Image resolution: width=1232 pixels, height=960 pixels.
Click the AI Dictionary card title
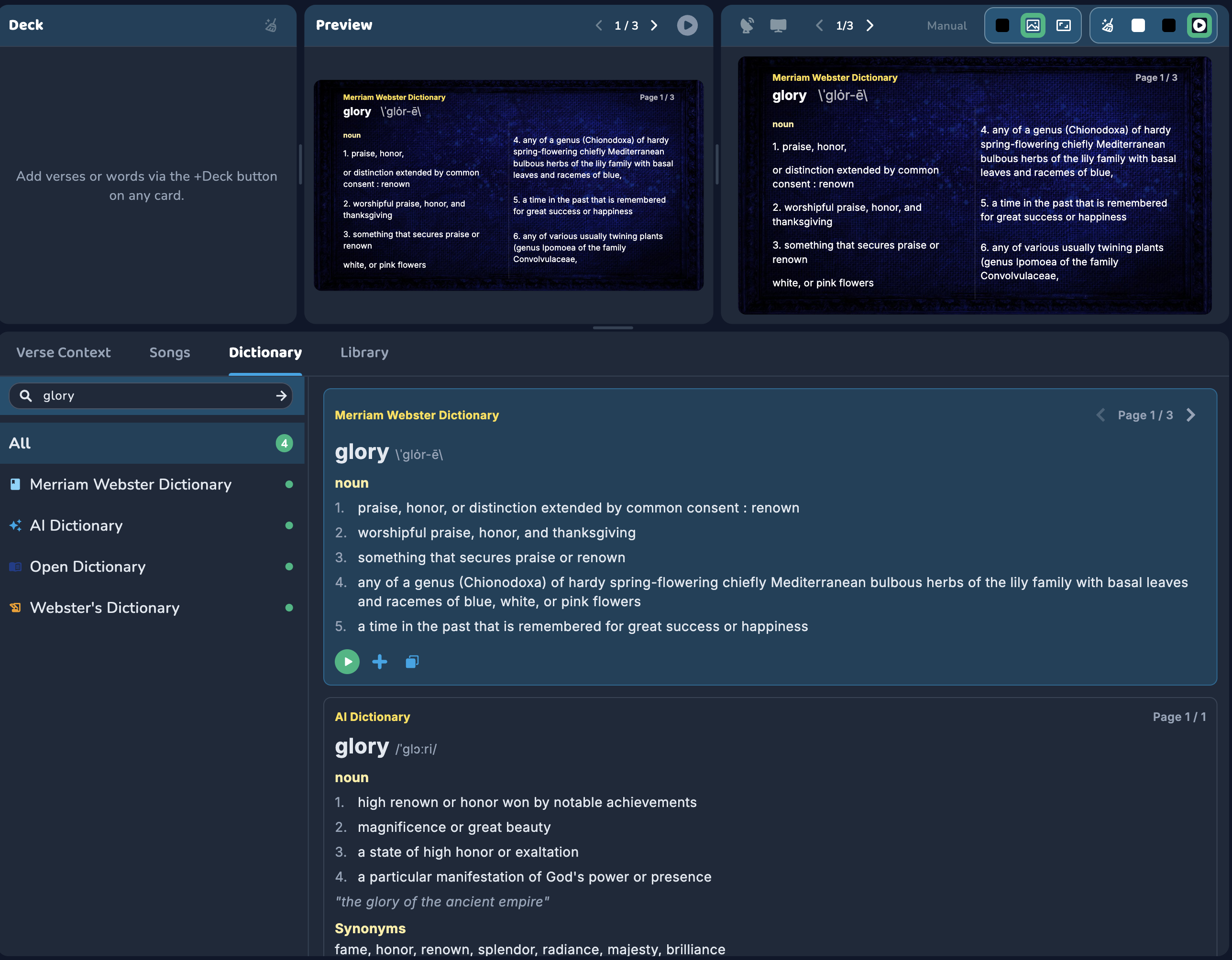(372, 718)
